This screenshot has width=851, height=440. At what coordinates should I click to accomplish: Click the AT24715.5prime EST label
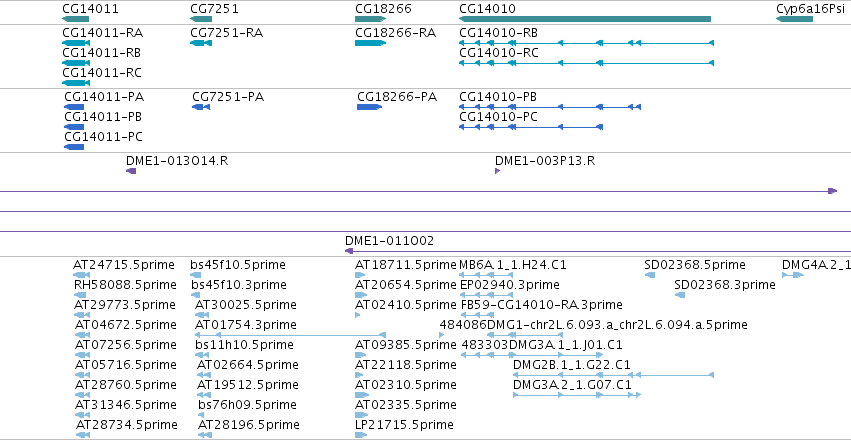pyautogui.click(x=124, y=265)
